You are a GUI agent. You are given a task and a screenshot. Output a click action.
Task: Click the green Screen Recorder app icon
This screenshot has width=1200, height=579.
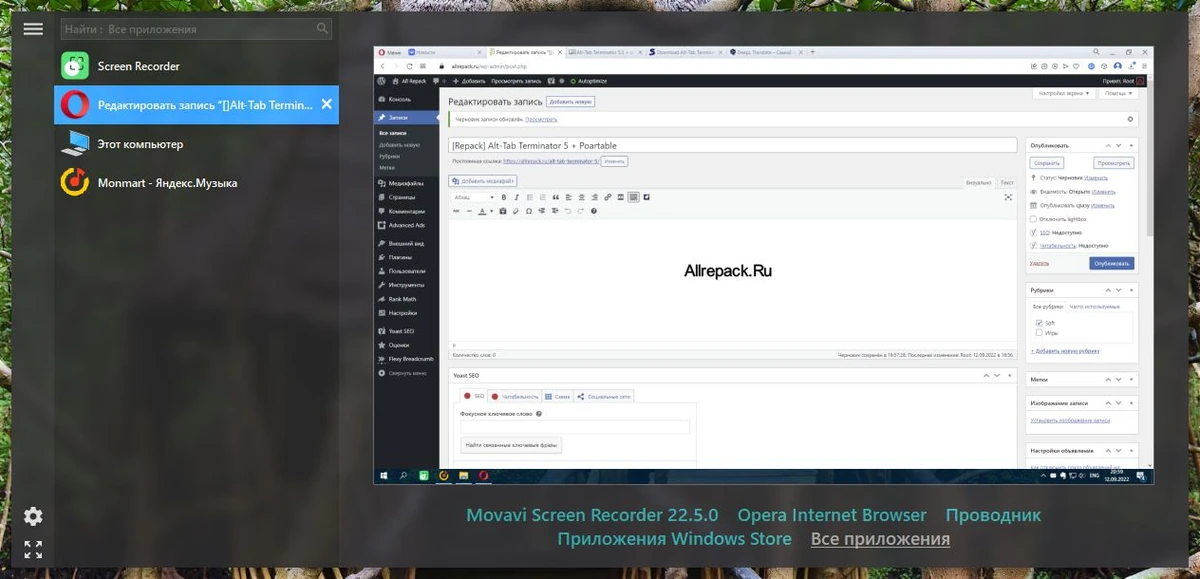[75, 66]
